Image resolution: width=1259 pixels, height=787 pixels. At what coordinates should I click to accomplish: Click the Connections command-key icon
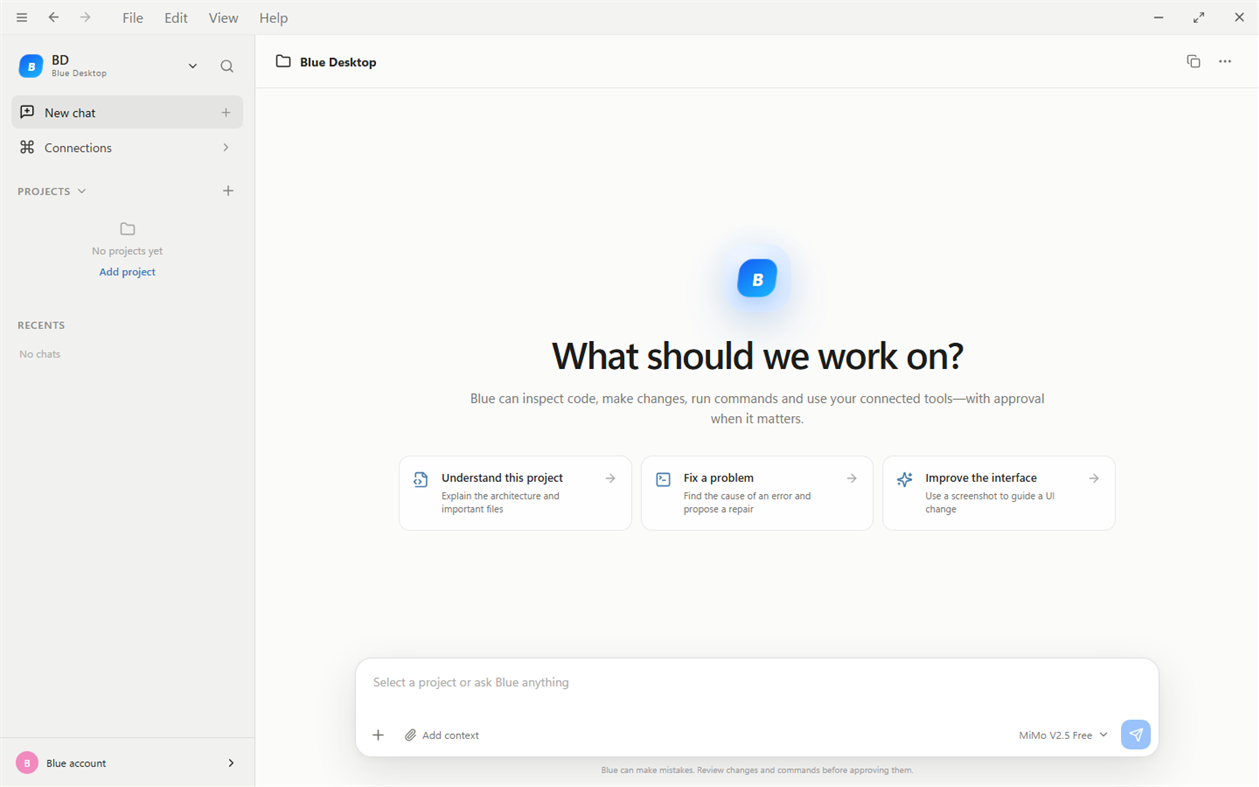[27, 147]
